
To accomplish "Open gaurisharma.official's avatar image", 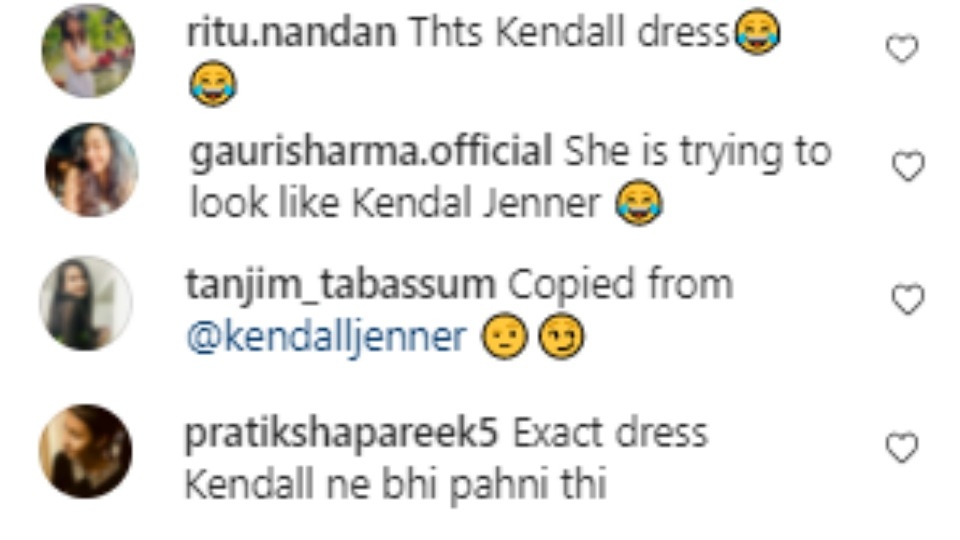I will point(92,170).
